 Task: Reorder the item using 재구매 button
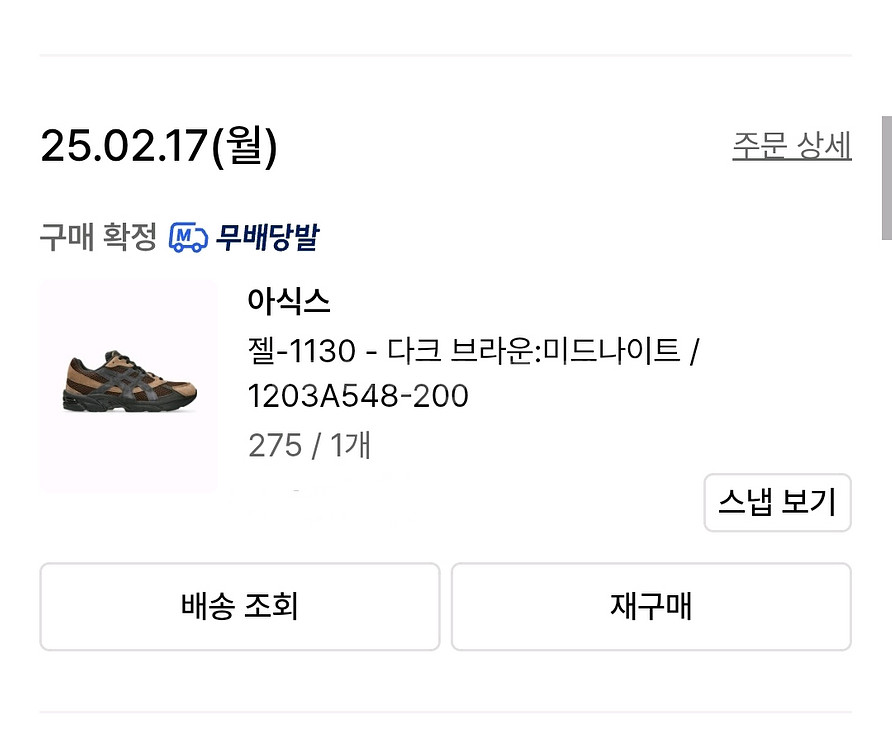coord(651,606)
